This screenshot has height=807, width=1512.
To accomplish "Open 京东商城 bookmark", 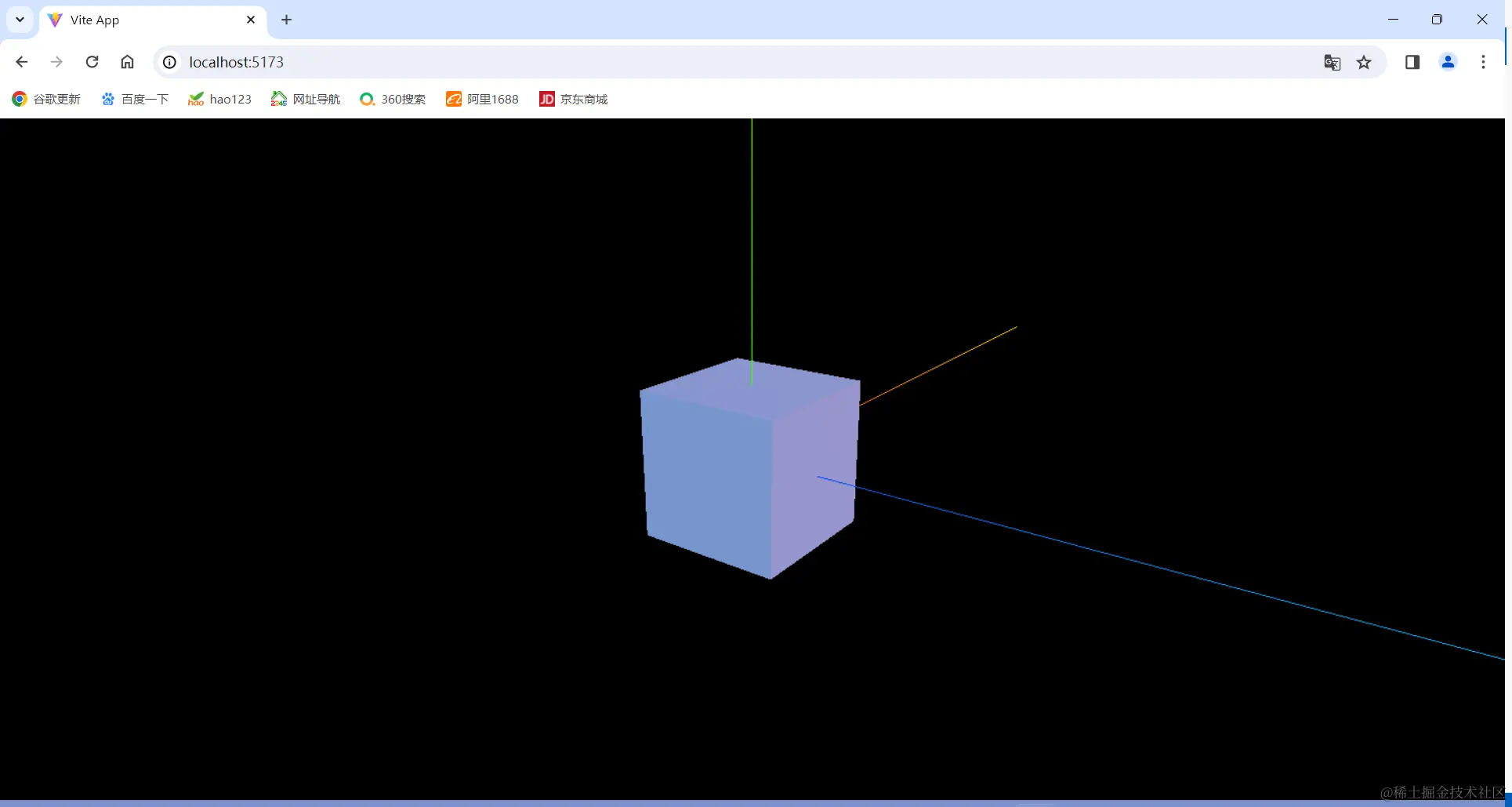I will tap(574, 99).
